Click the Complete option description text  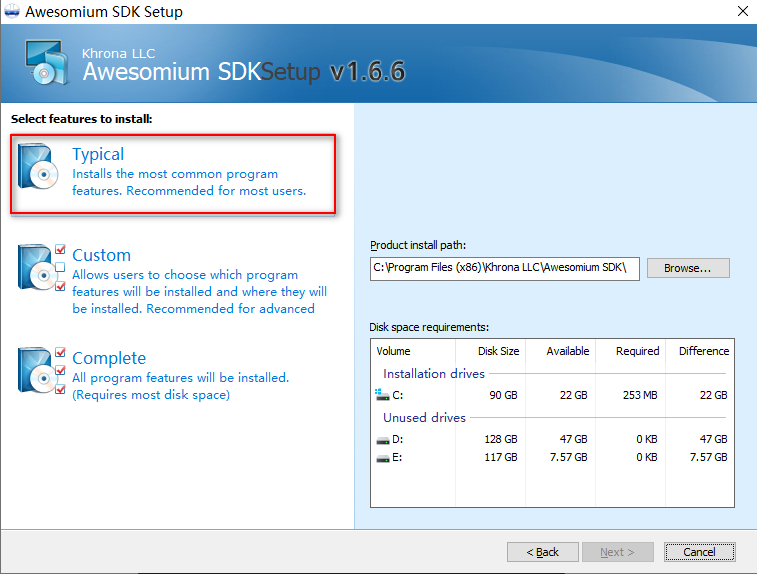(180, 386)
